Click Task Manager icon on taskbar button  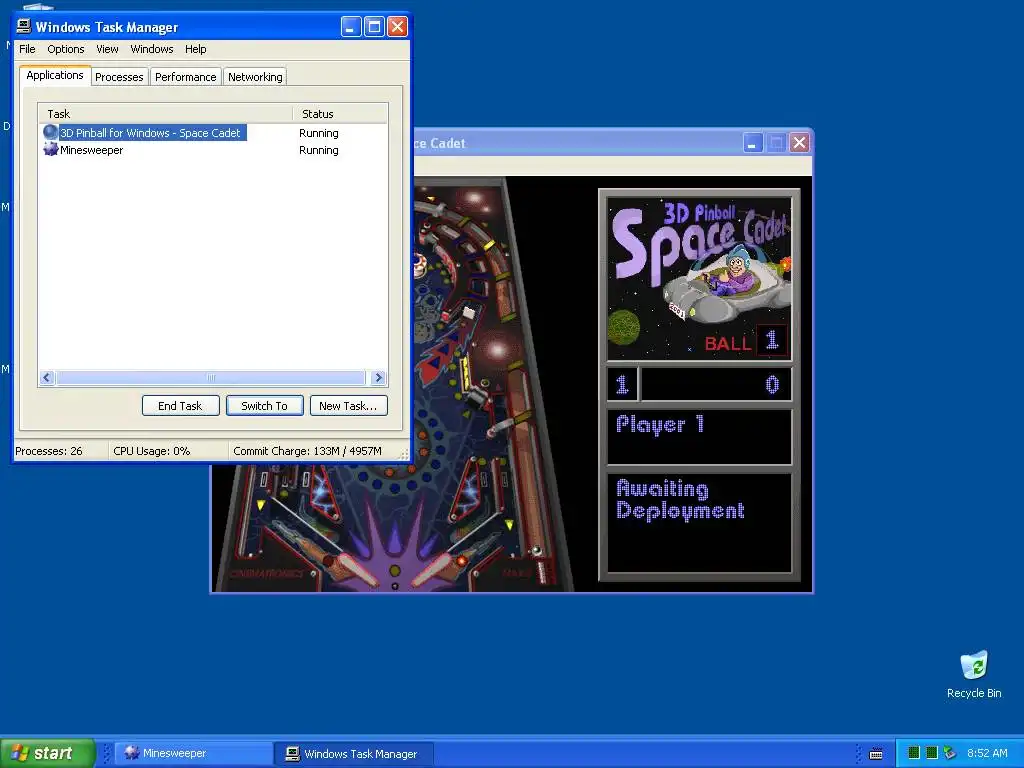293,754
